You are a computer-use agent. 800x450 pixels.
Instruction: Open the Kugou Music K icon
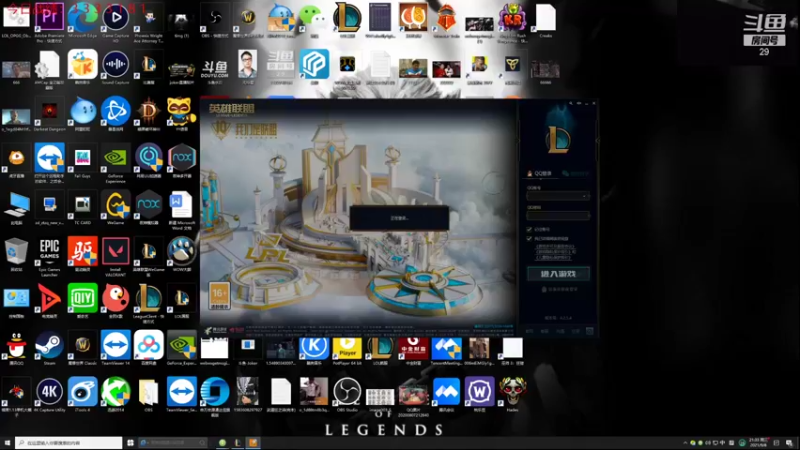(314, 348)
